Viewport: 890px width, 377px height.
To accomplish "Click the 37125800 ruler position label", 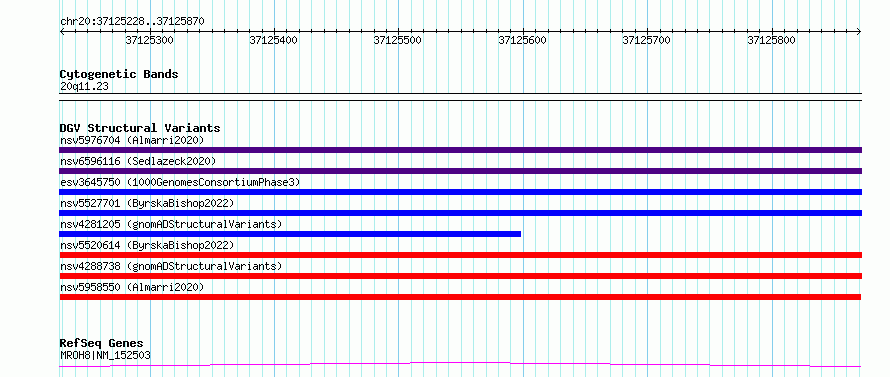I will pyautogui.click(x=771, y=40).
